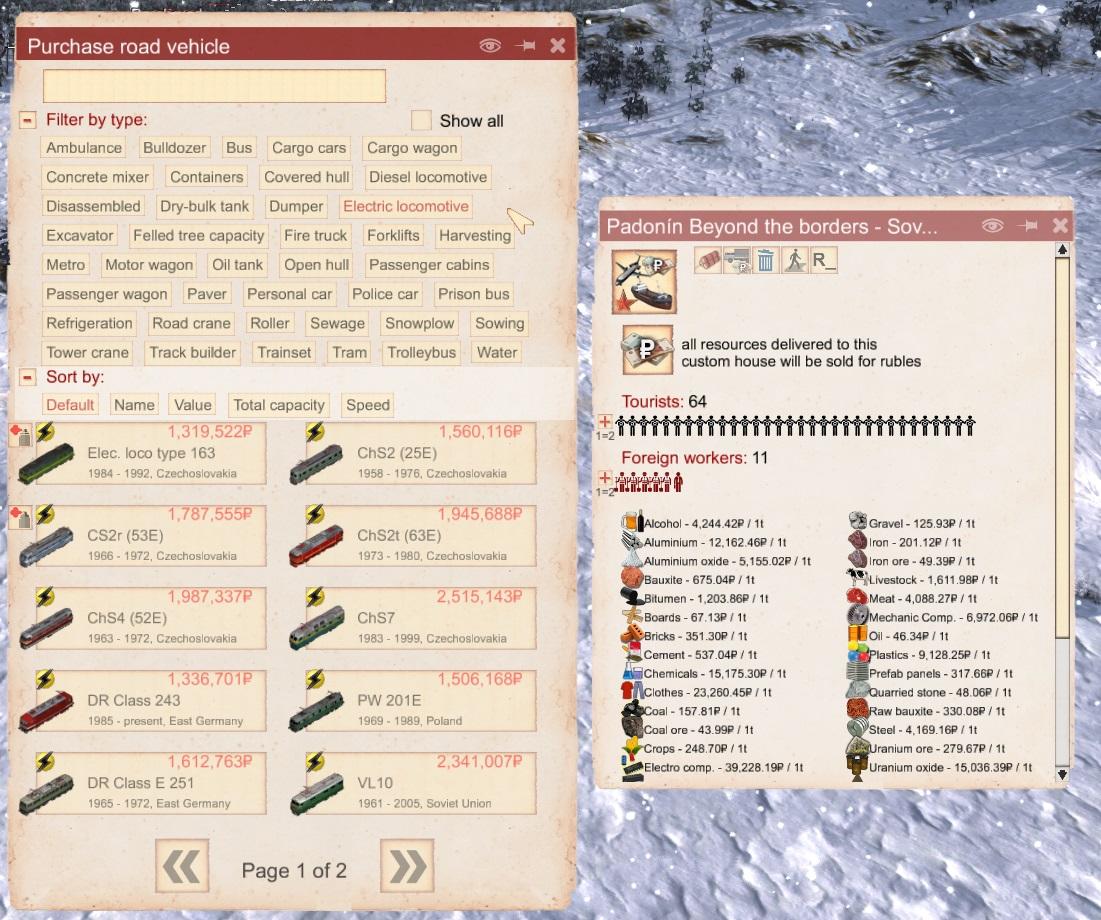Click the trash bin icon
1101x920 pixels.
(765, 260)
